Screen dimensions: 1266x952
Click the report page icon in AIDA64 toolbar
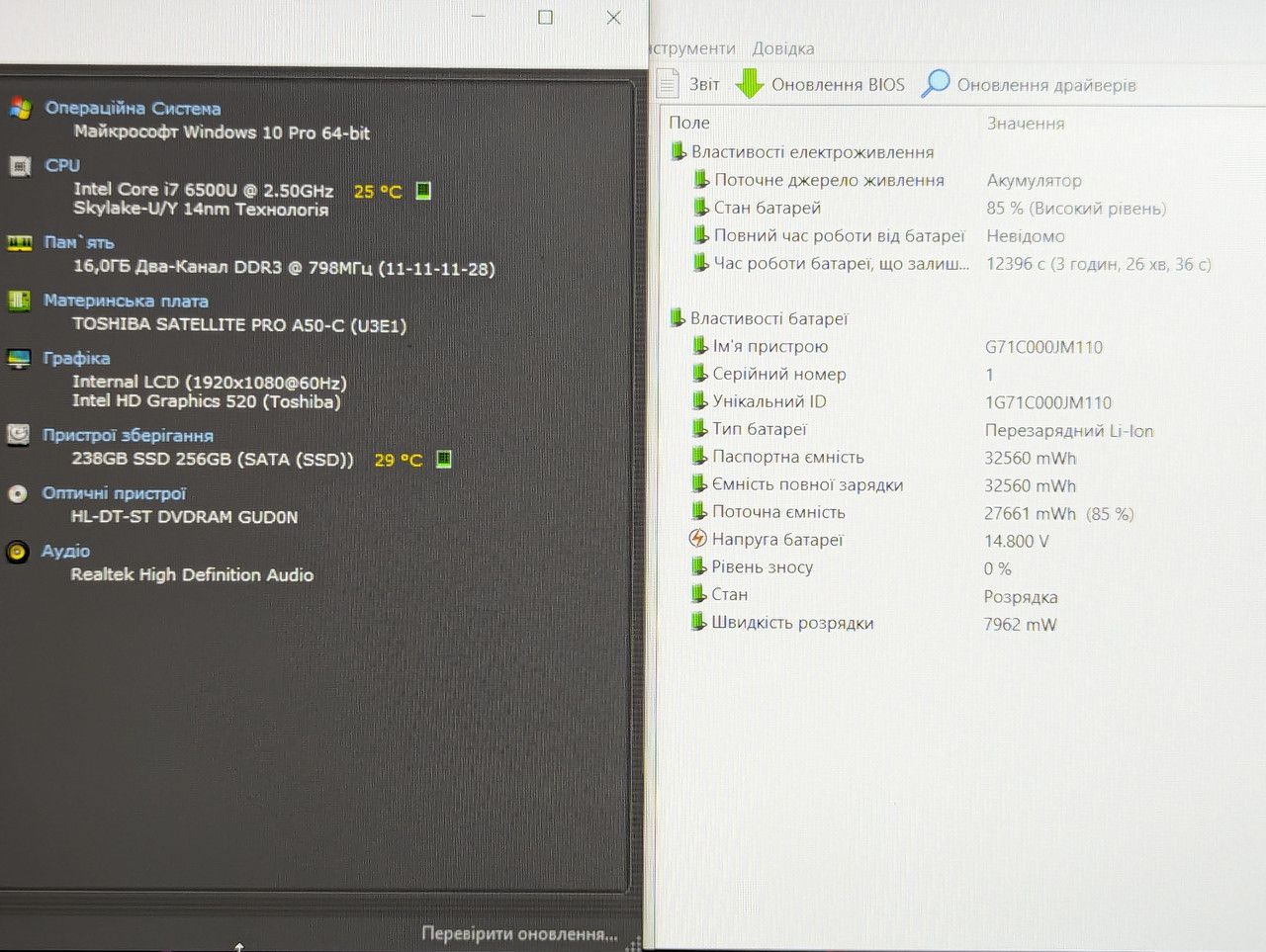tap(669, 84)
